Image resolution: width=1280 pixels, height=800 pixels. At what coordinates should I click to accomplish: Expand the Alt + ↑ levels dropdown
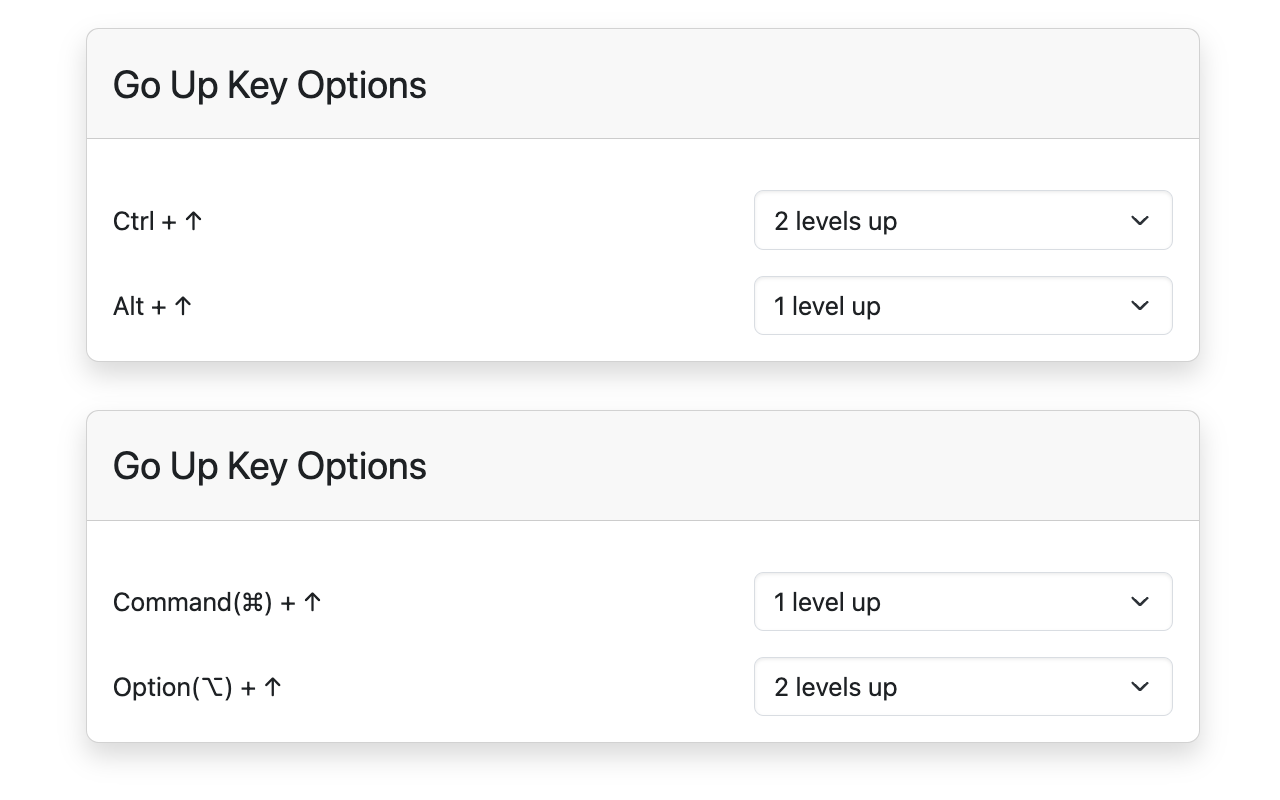(962, 306)
